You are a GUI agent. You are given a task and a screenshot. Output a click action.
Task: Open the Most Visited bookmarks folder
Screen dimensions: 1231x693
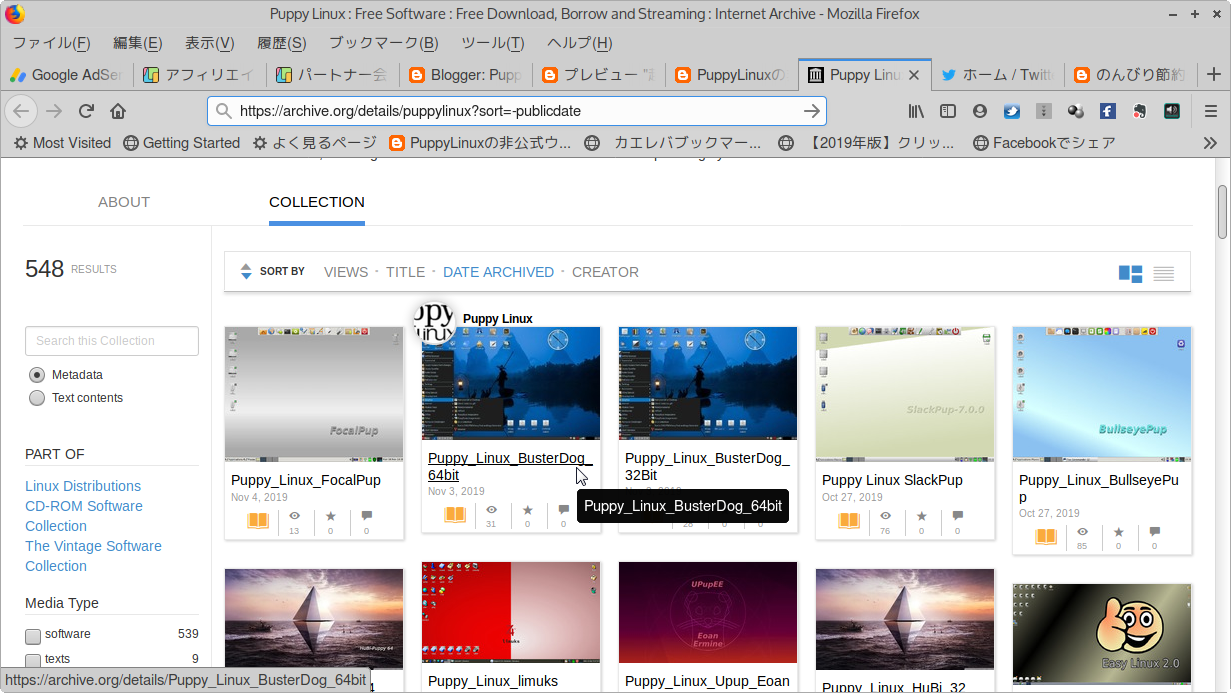pyautogui.click(x=62, y=143)
